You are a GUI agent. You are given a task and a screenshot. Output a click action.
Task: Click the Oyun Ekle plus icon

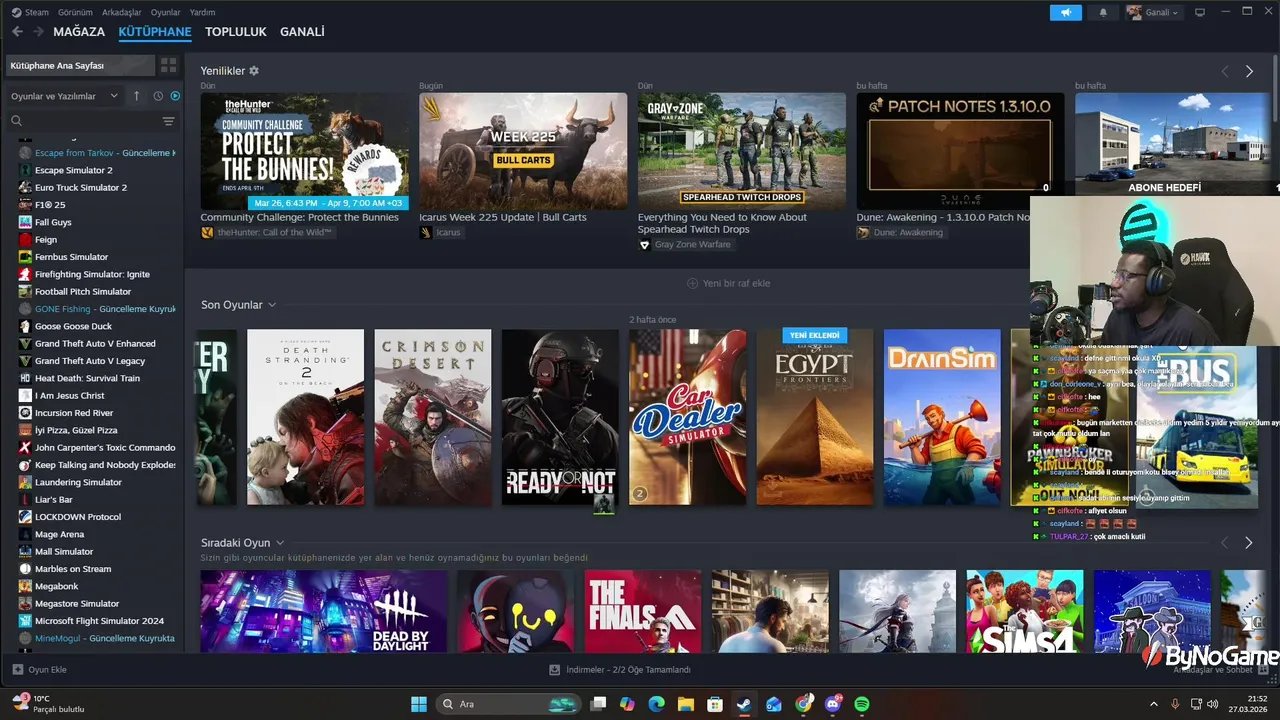pyautogui.click(x=17, y=670)
